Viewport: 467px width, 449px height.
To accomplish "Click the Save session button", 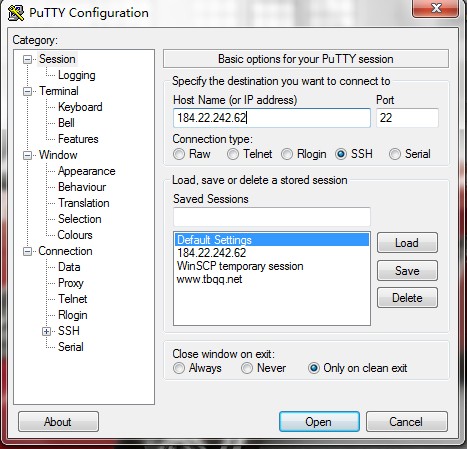I will click(407, 270).
